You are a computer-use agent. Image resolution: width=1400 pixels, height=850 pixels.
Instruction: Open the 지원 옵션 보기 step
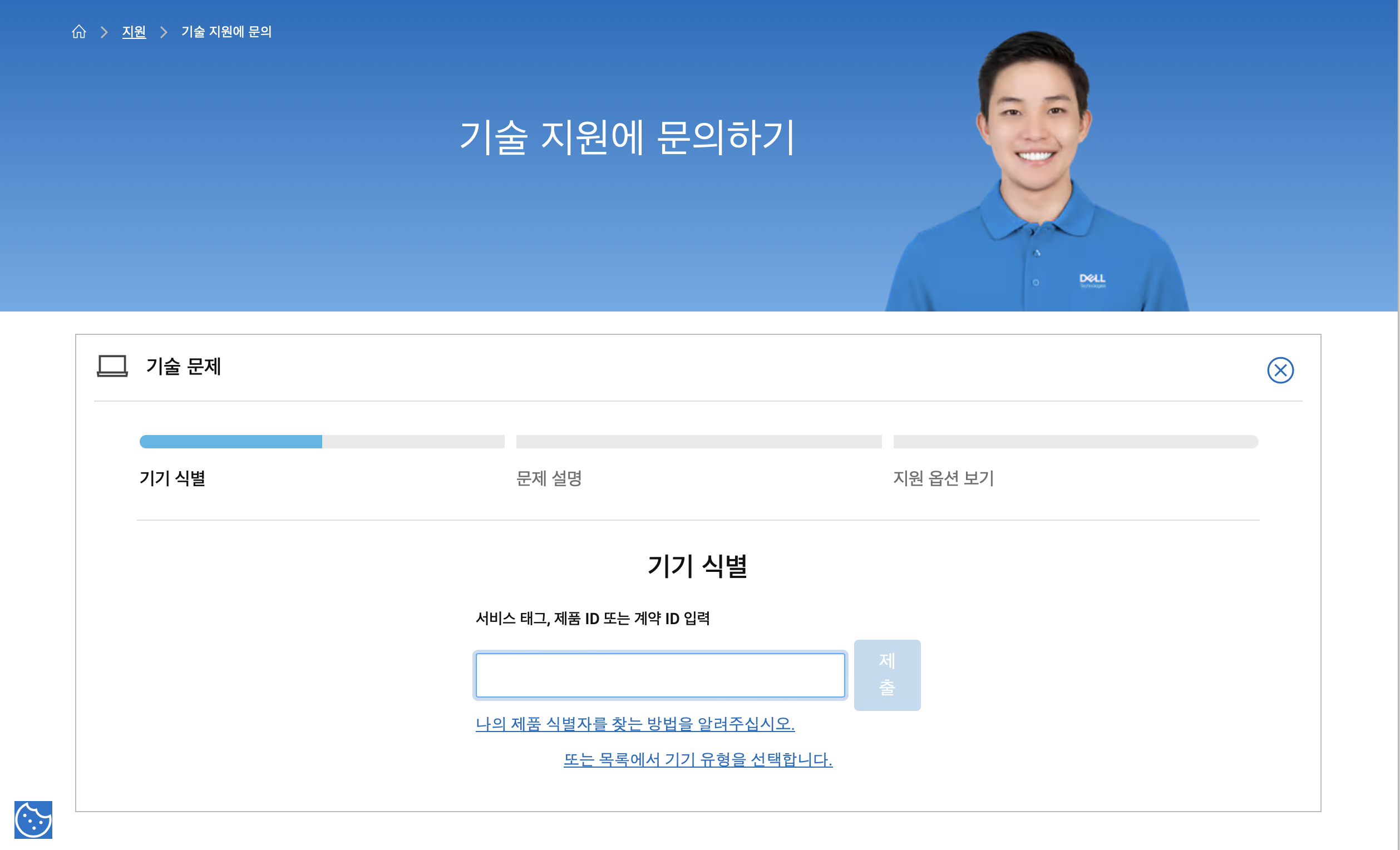point(944,479)
